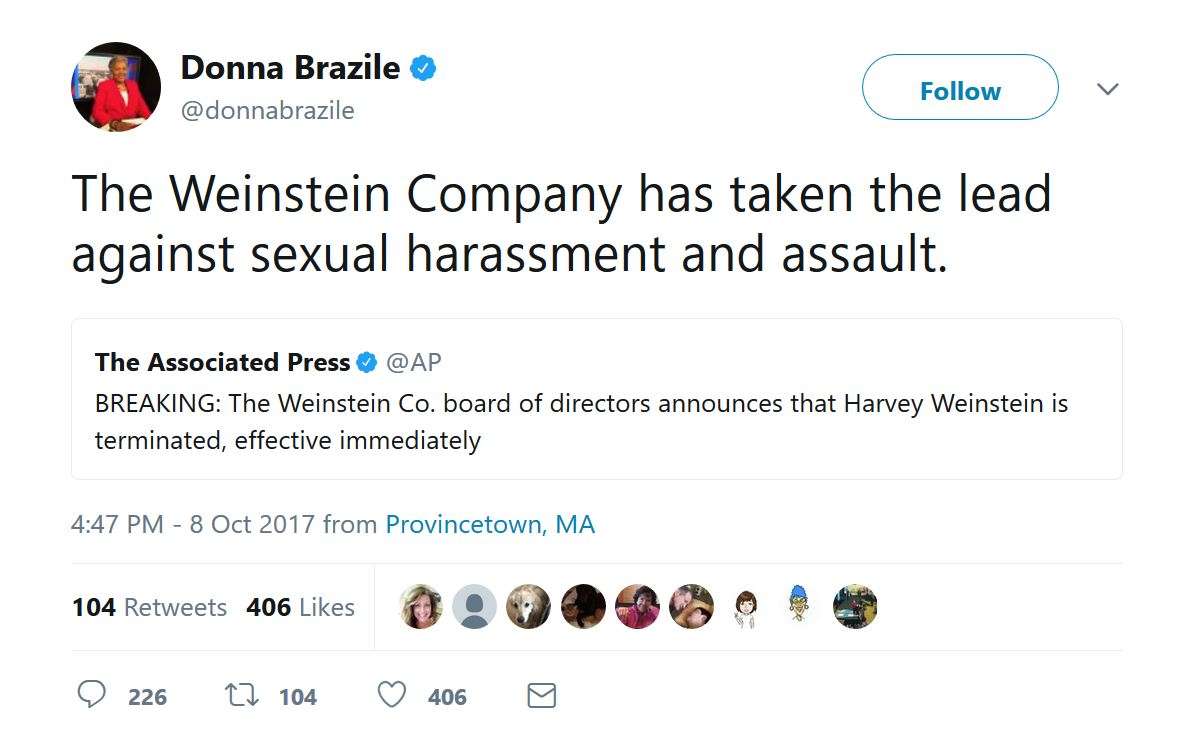Click The Associated Press verified badge
Viewport: 1189px width, 747px height.
(x=367, y=363)
